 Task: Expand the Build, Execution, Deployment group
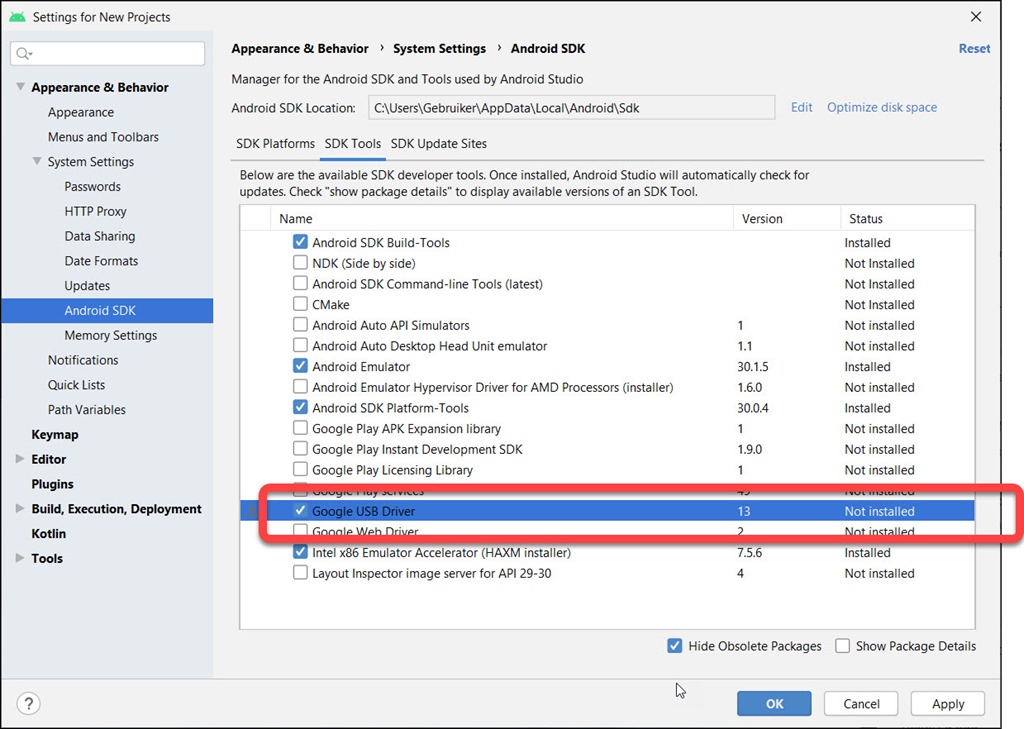[x=20, y=509]
